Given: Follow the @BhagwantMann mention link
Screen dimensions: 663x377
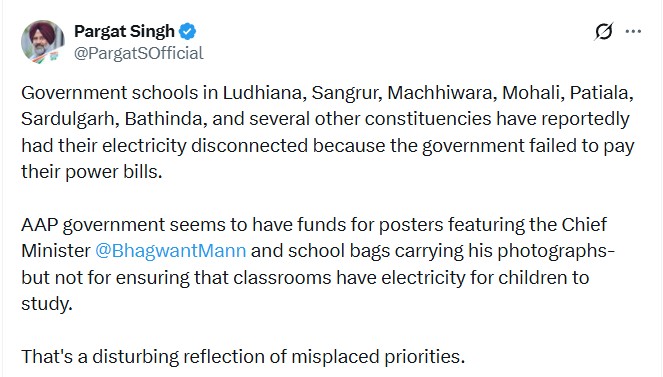Looking at the screenshot, I should 170,251.
